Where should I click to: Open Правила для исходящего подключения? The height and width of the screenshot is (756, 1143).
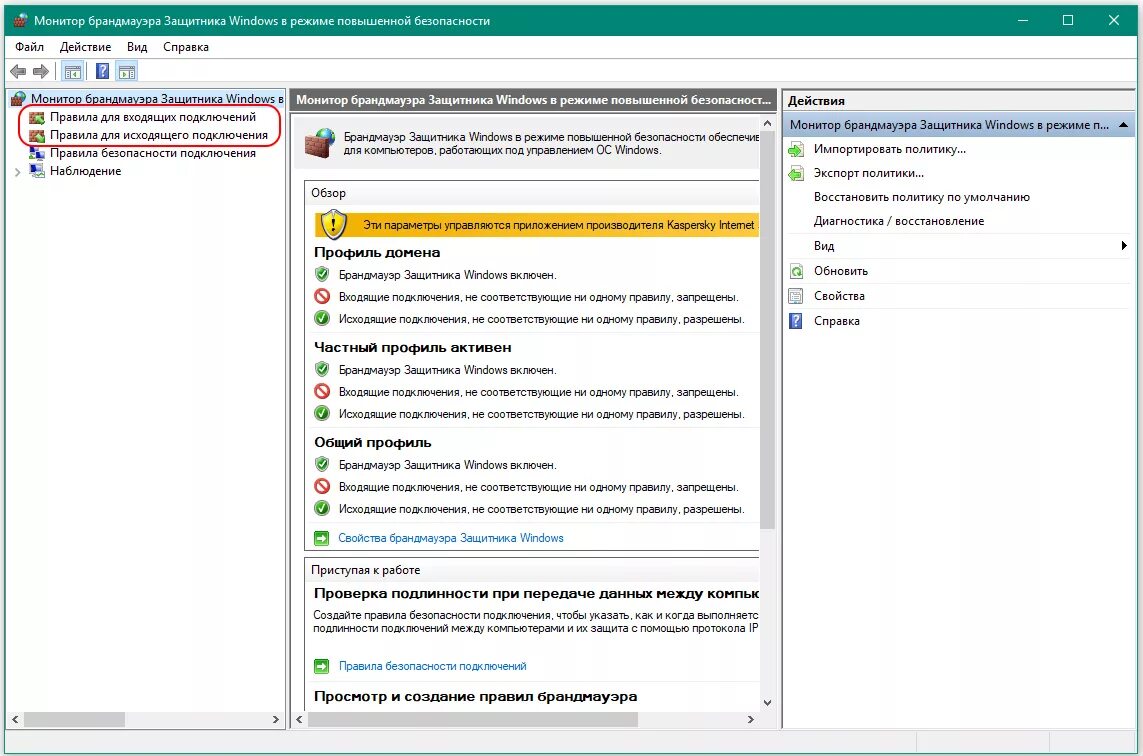[x=159, y=135]
